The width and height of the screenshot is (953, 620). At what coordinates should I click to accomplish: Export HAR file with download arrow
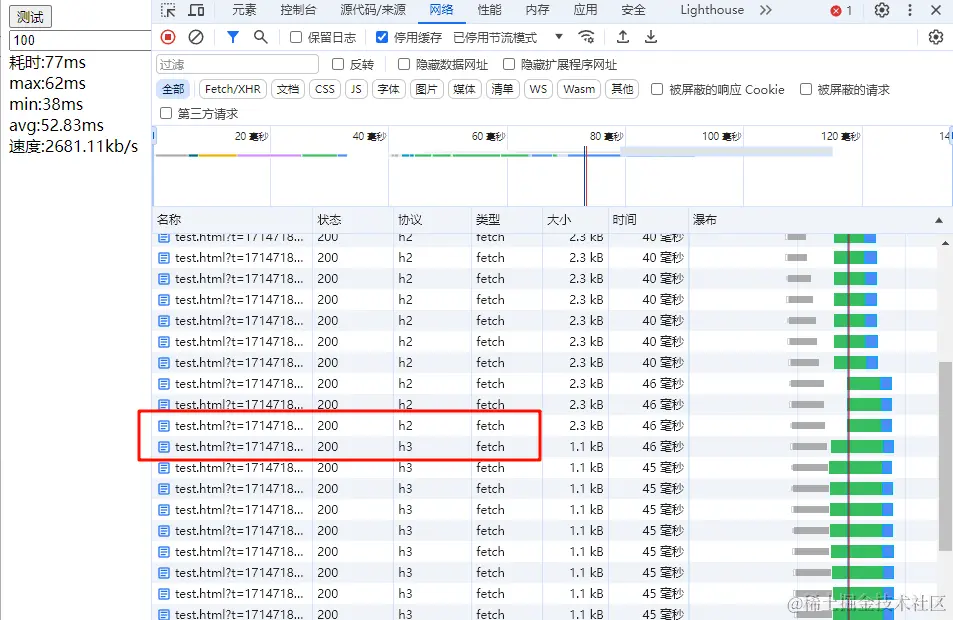pyautogui.click(x=650, y=37)
